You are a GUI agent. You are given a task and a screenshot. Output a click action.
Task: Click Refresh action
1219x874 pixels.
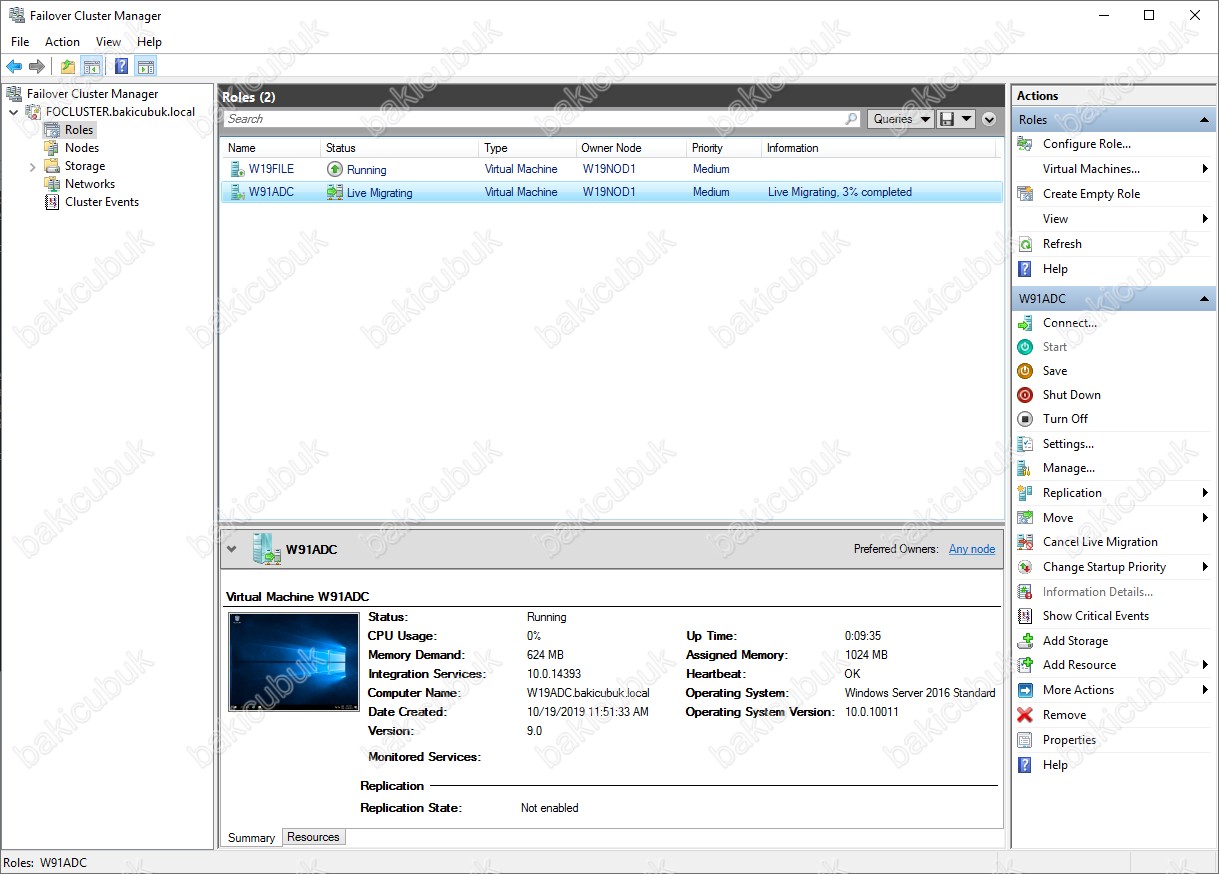(x=1062, y=244)
